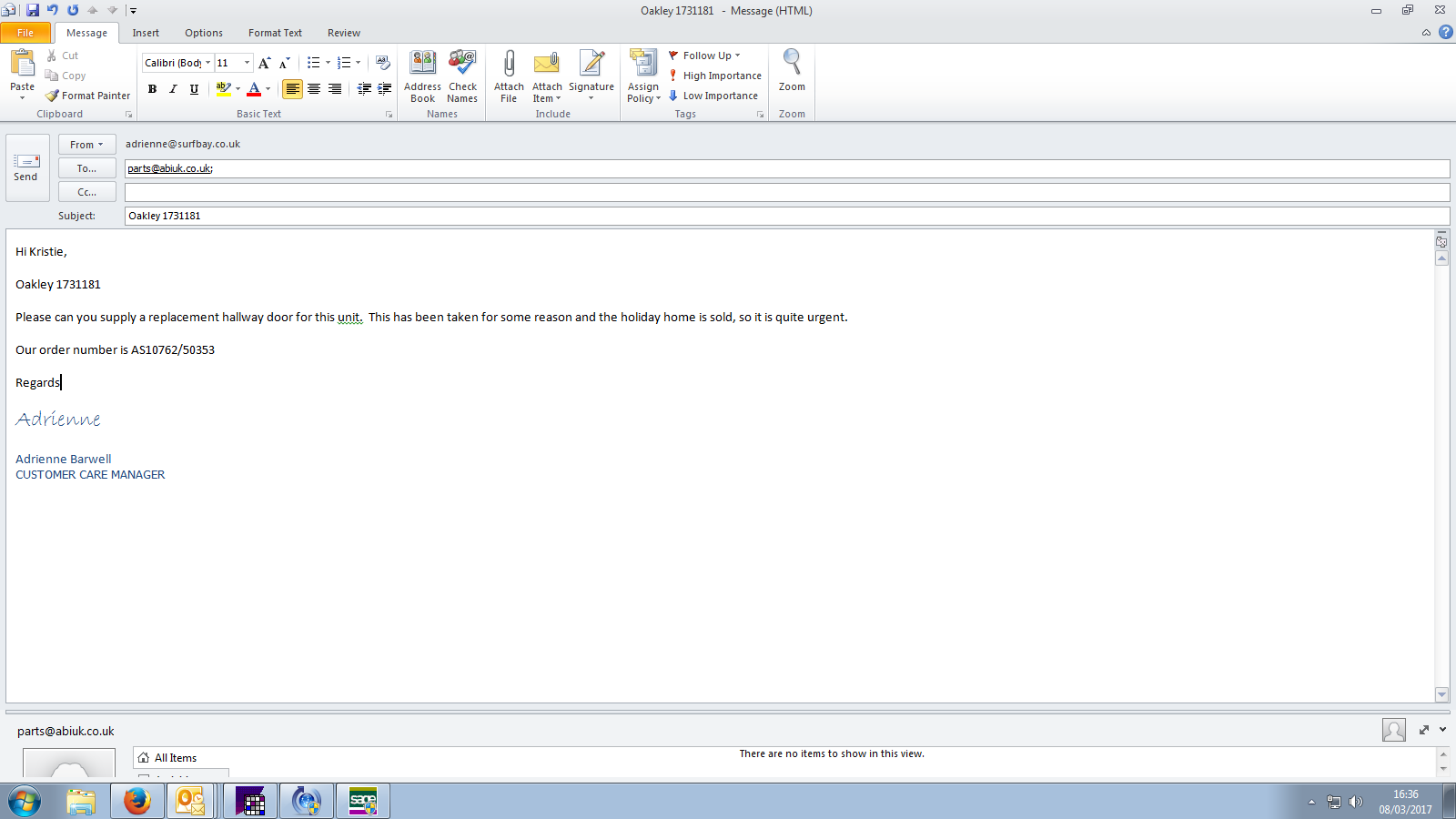Click the contact photo icon in People Pane
Screen dimensions: 1456x819
click(x=1393, y=730)
